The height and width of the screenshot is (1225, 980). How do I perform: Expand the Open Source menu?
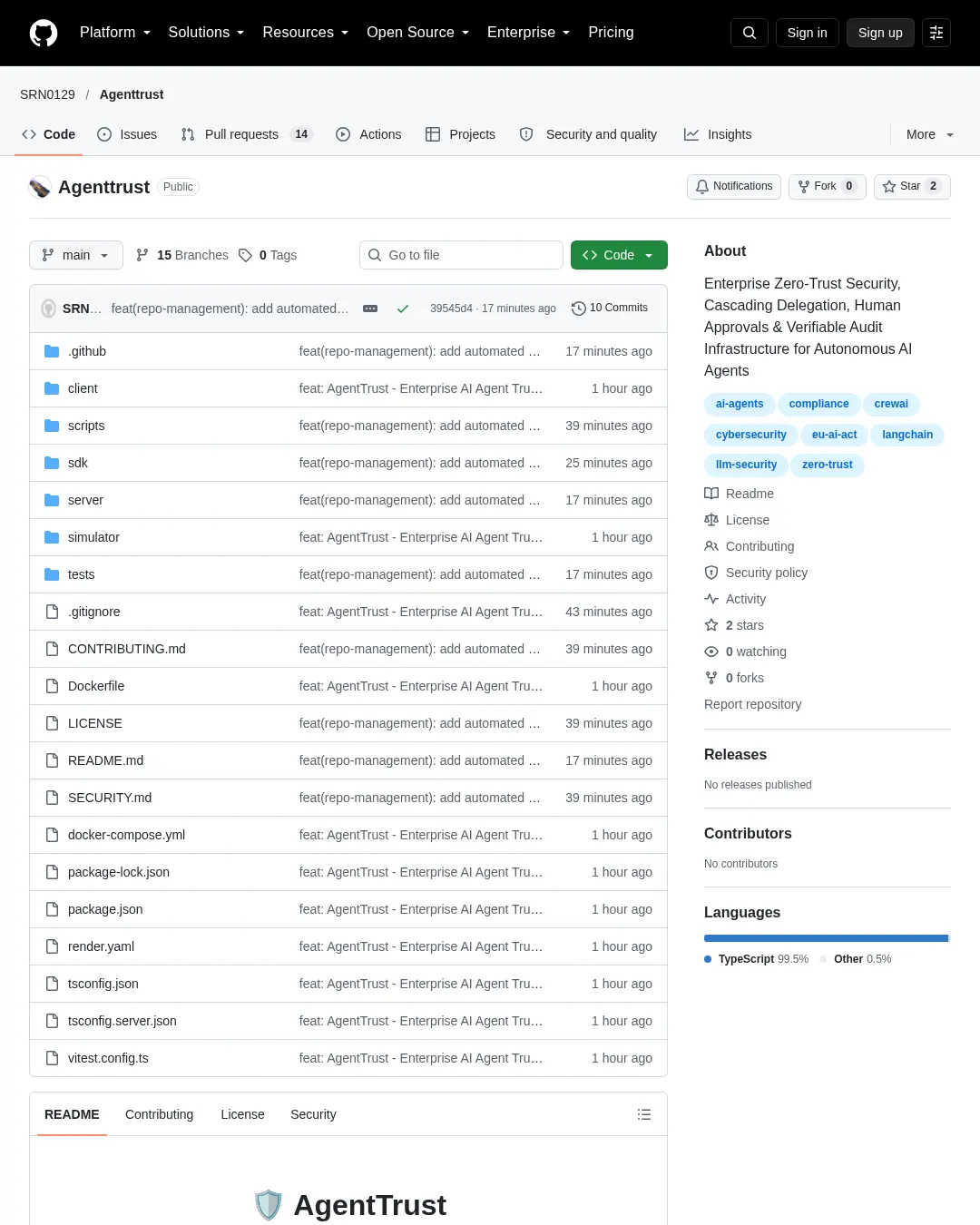[418, 33]
